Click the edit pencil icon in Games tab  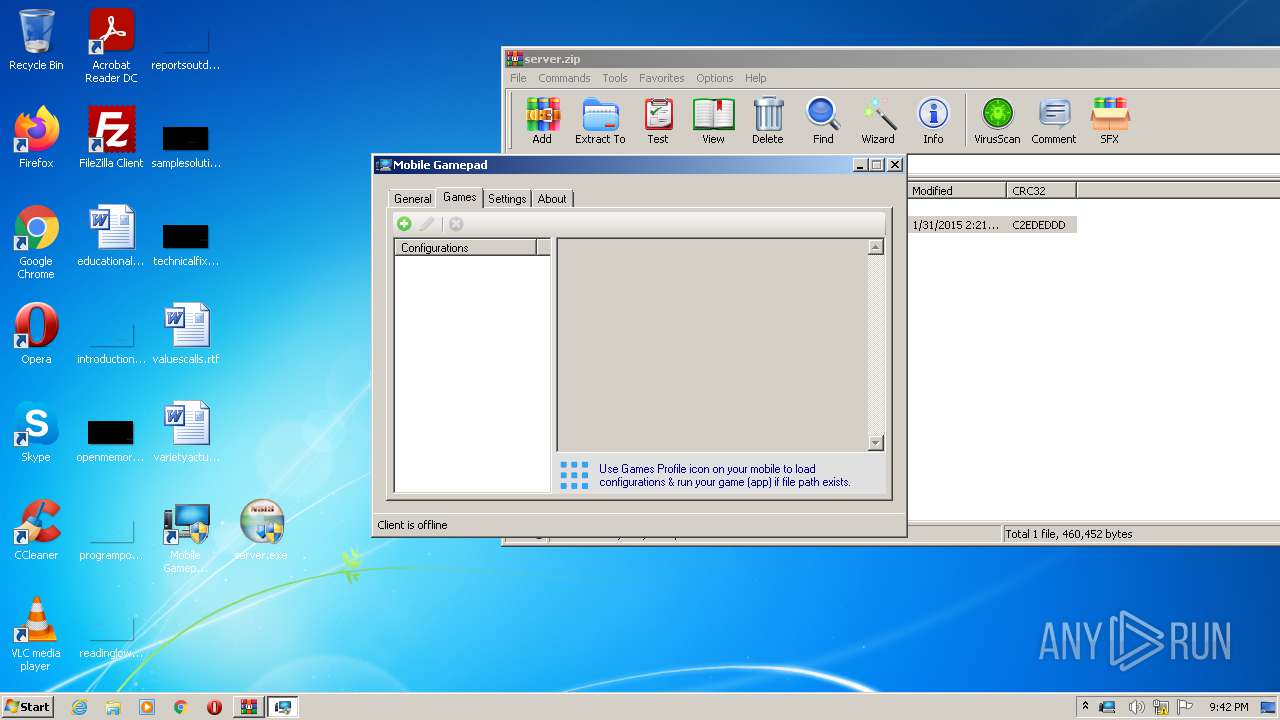tap(427, 224)
